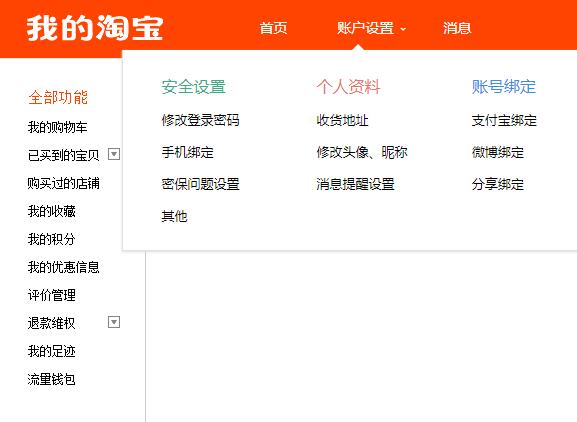
Task: Click the 我的淘宝 logo
Action: (x=95, y=28)
